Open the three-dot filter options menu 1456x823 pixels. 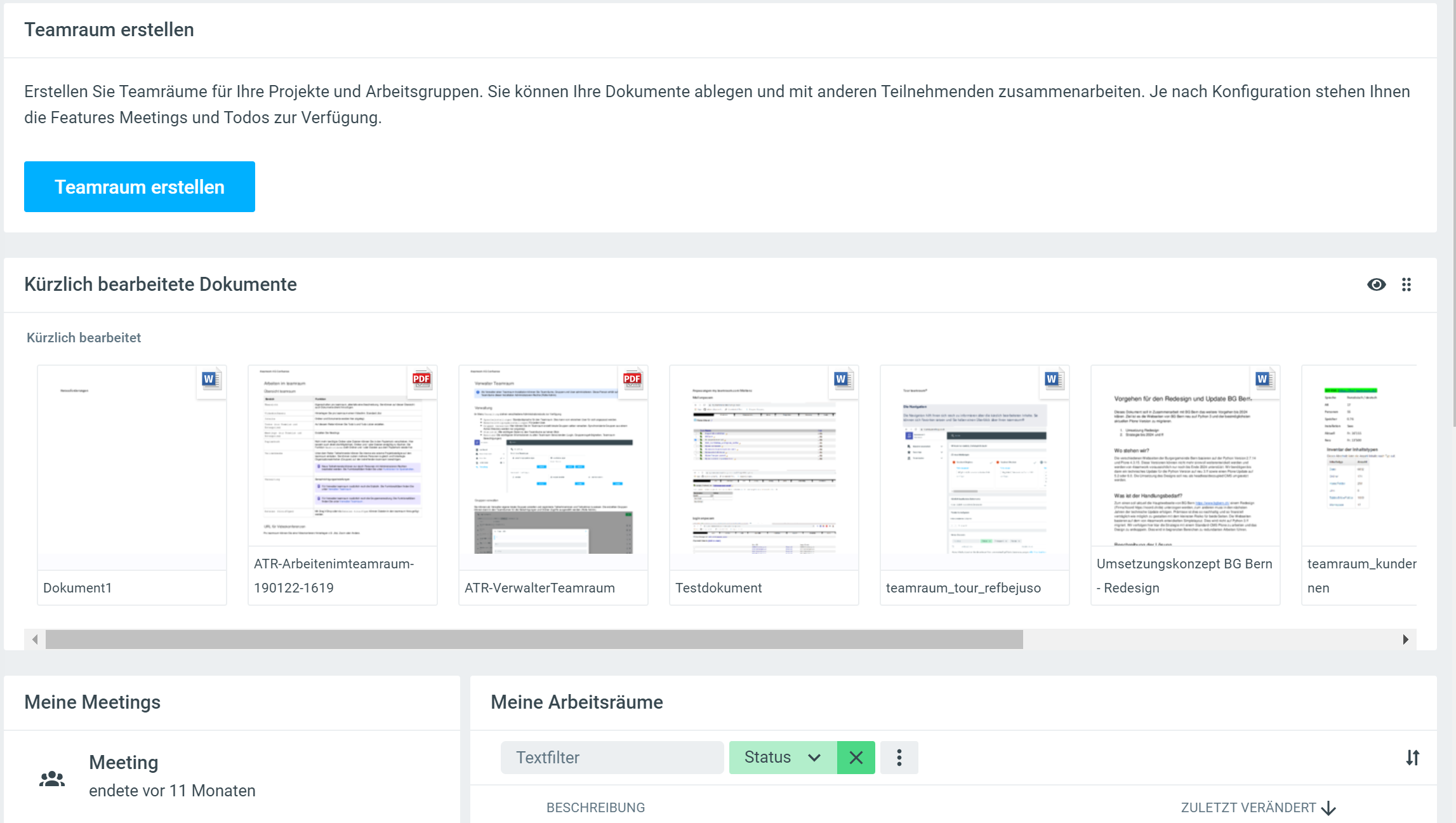899,758
